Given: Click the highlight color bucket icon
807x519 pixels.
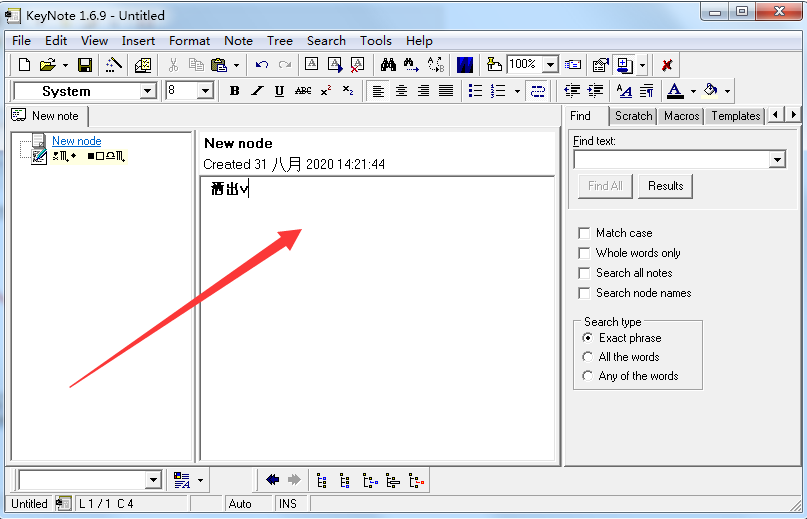Looking at the screenshot, I should coord(711,91).
